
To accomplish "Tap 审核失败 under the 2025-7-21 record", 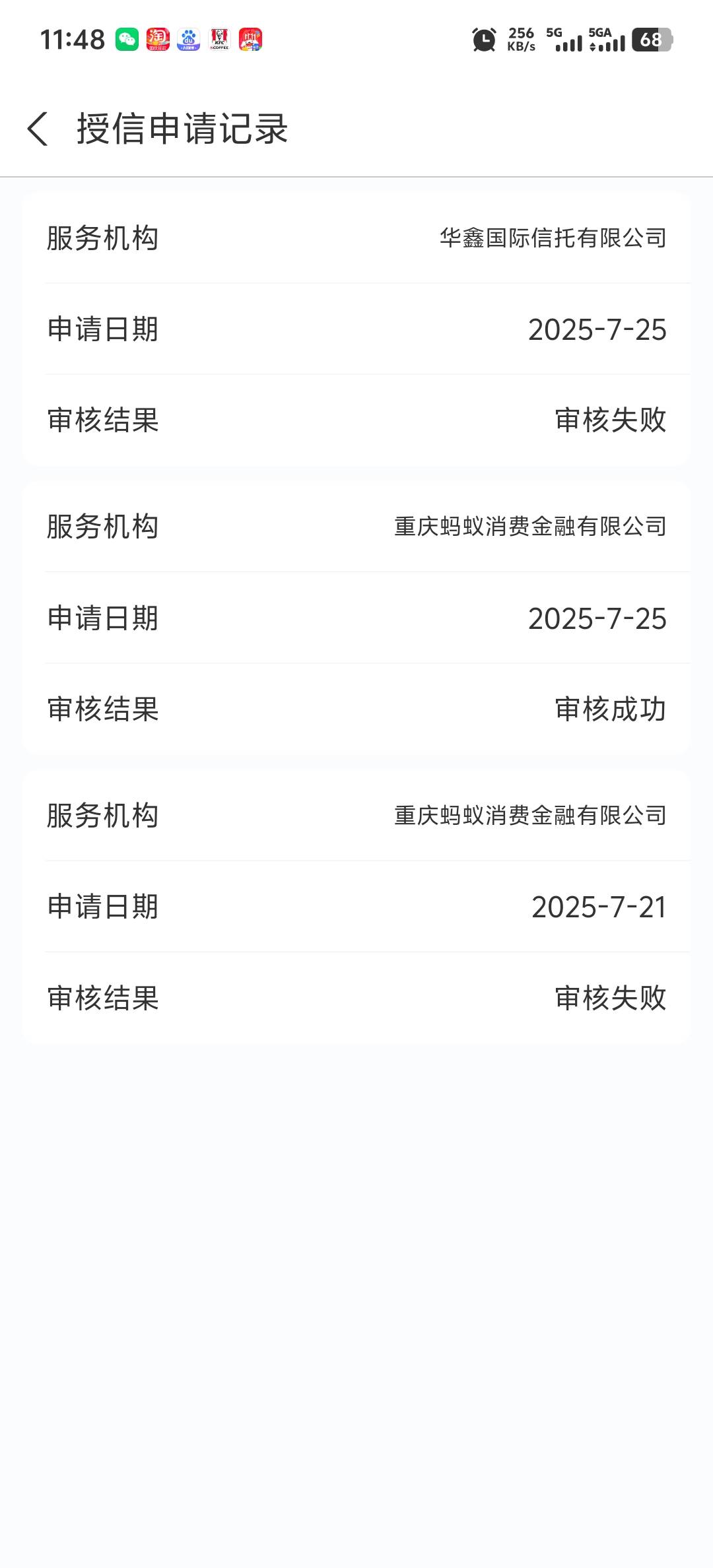I will tap(611, 998).
